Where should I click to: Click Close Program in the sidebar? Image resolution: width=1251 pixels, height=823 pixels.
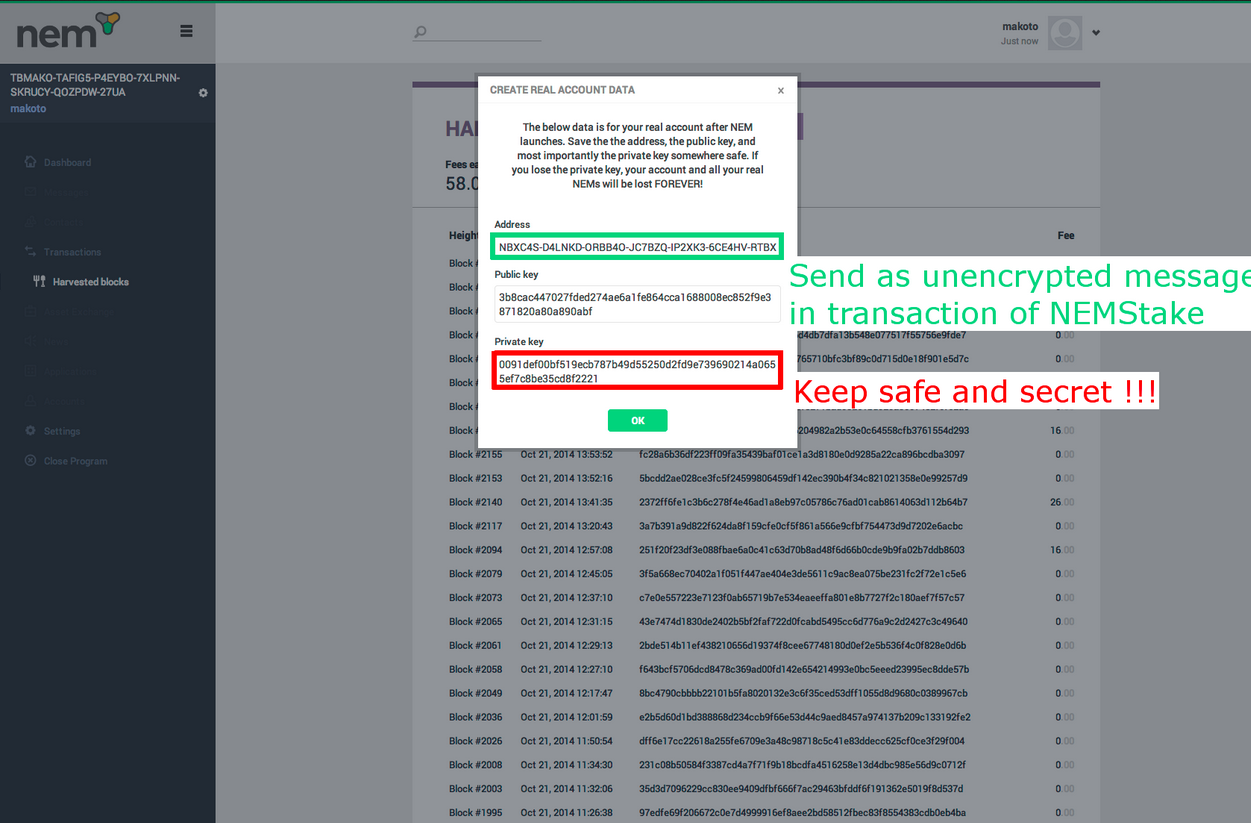point(75,461)
